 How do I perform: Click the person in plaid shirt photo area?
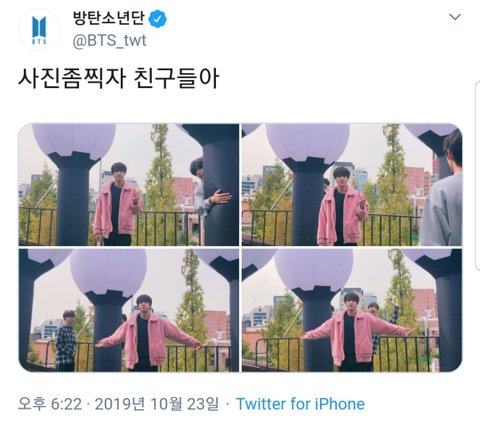click(66, 341)
